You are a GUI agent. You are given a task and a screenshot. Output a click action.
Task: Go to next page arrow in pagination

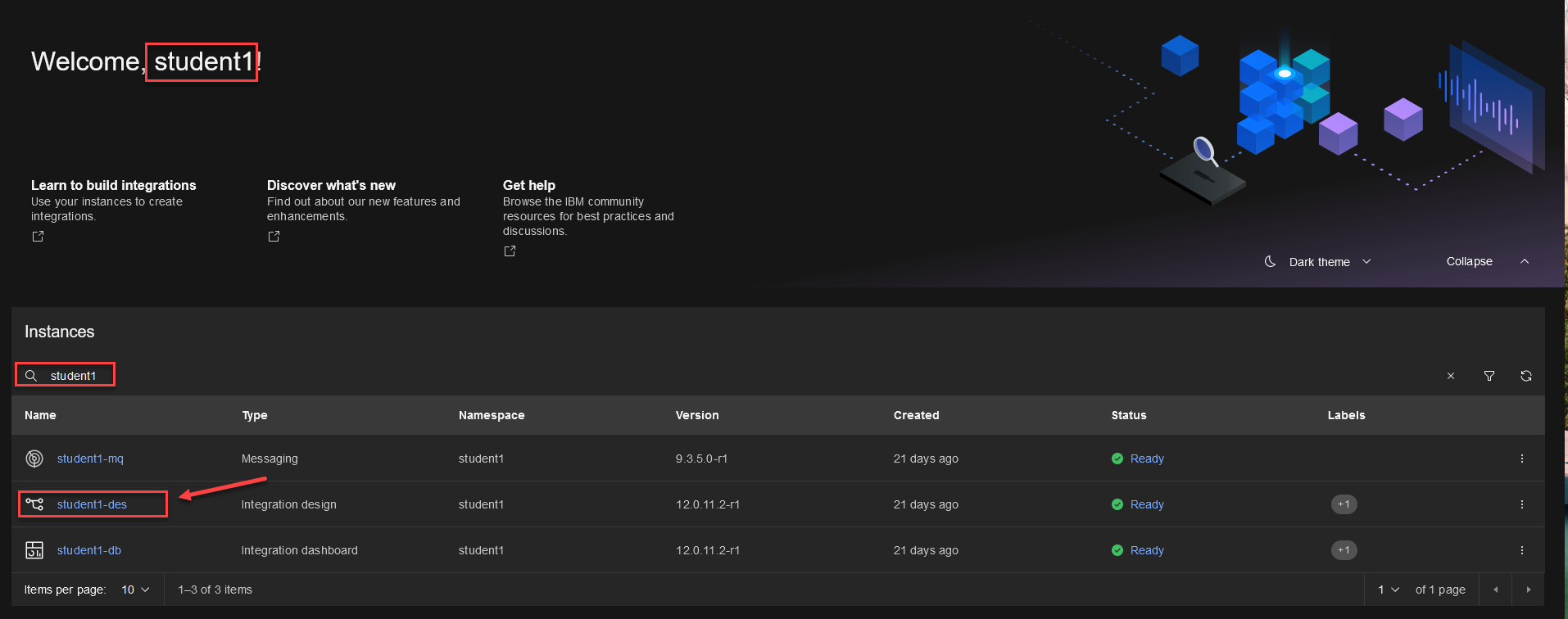[x=1528, y=590]
